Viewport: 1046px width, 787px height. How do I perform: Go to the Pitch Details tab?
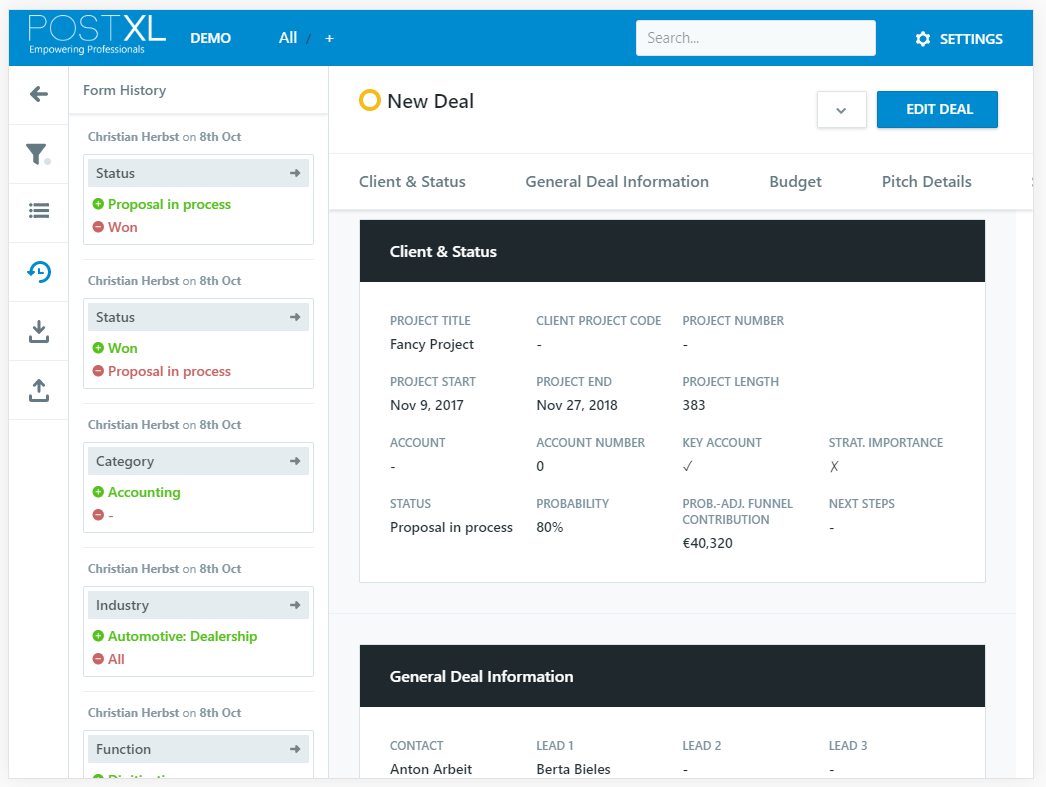[926, 182]
